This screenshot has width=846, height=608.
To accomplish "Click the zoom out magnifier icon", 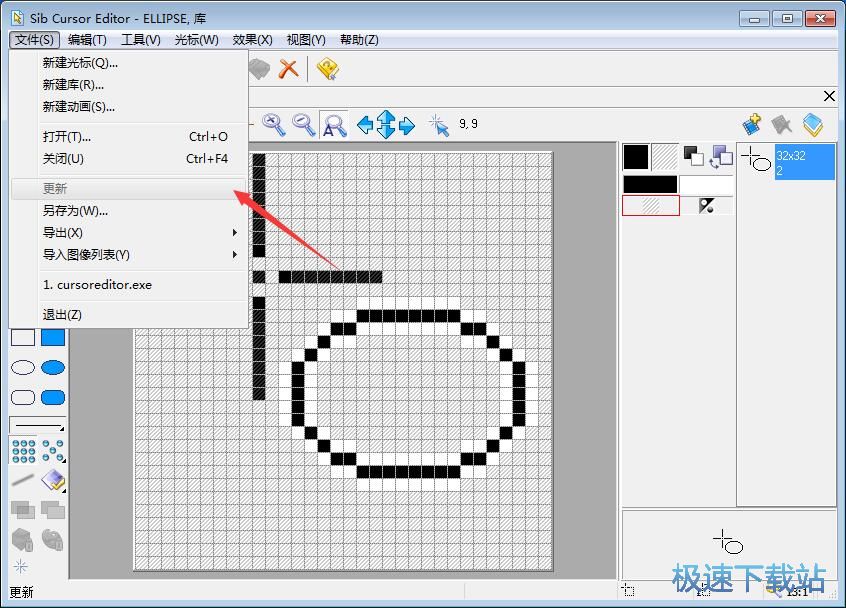I will click(x=303, y=124).
